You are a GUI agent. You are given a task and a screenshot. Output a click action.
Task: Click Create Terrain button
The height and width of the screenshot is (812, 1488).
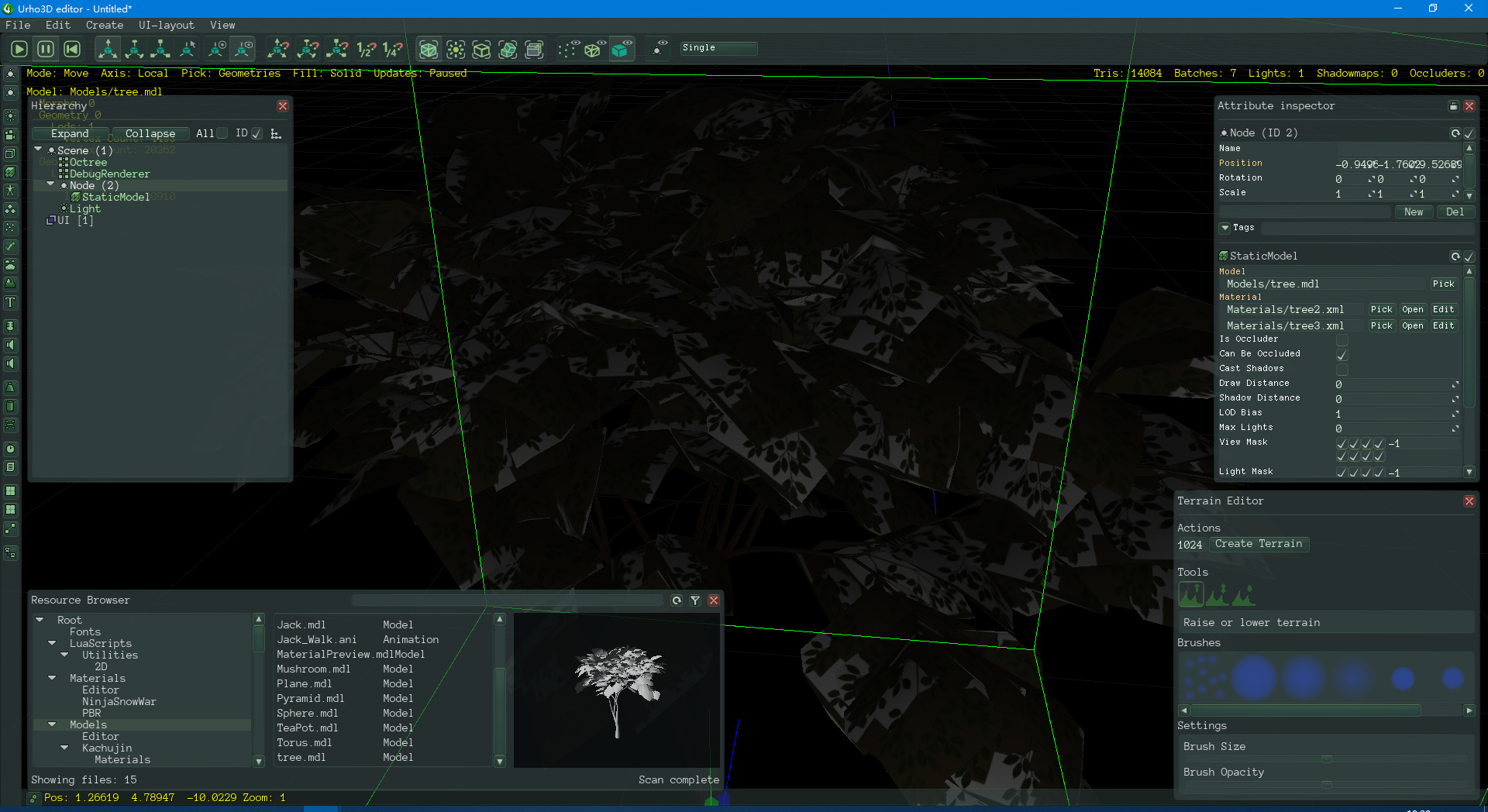point(1259,544)
